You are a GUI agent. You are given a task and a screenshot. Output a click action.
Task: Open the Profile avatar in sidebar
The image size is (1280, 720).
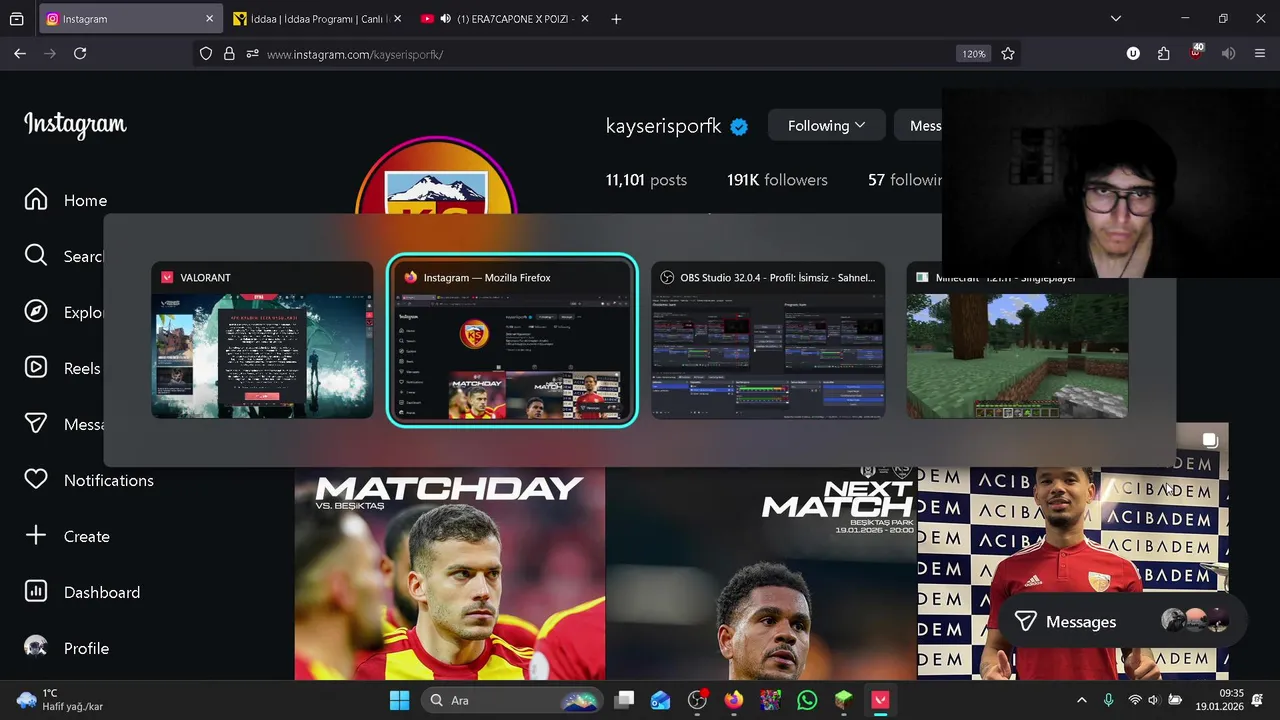coord(36,648)
